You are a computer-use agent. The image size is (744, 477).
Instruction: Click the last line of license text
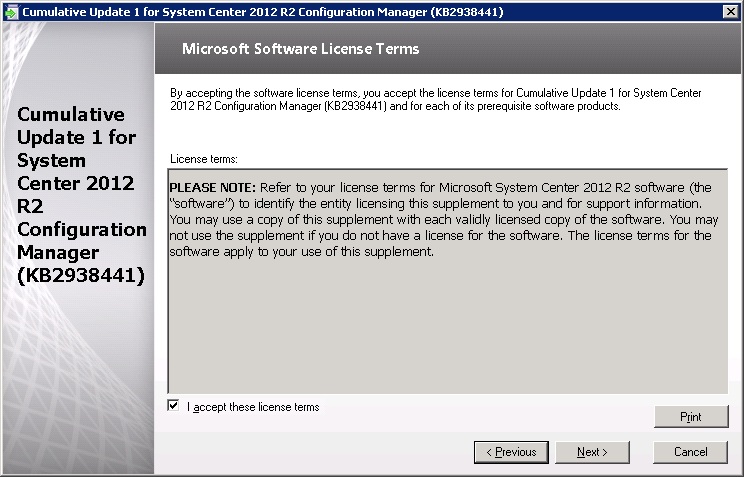(301, 252)
